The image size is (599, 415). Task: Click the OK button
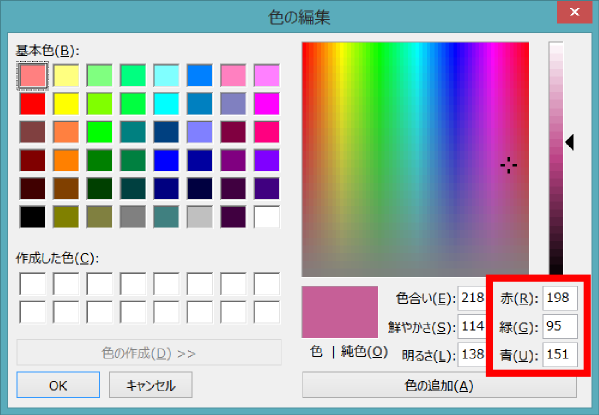(x=58, y=385)
